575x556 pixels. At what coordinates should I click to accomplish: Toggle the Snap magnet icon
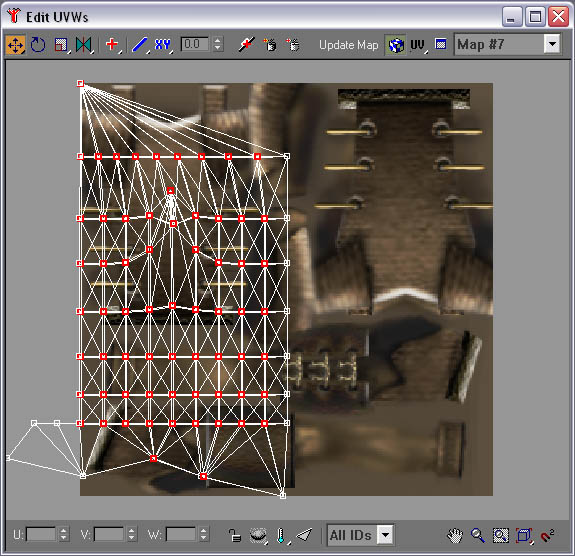547,535
